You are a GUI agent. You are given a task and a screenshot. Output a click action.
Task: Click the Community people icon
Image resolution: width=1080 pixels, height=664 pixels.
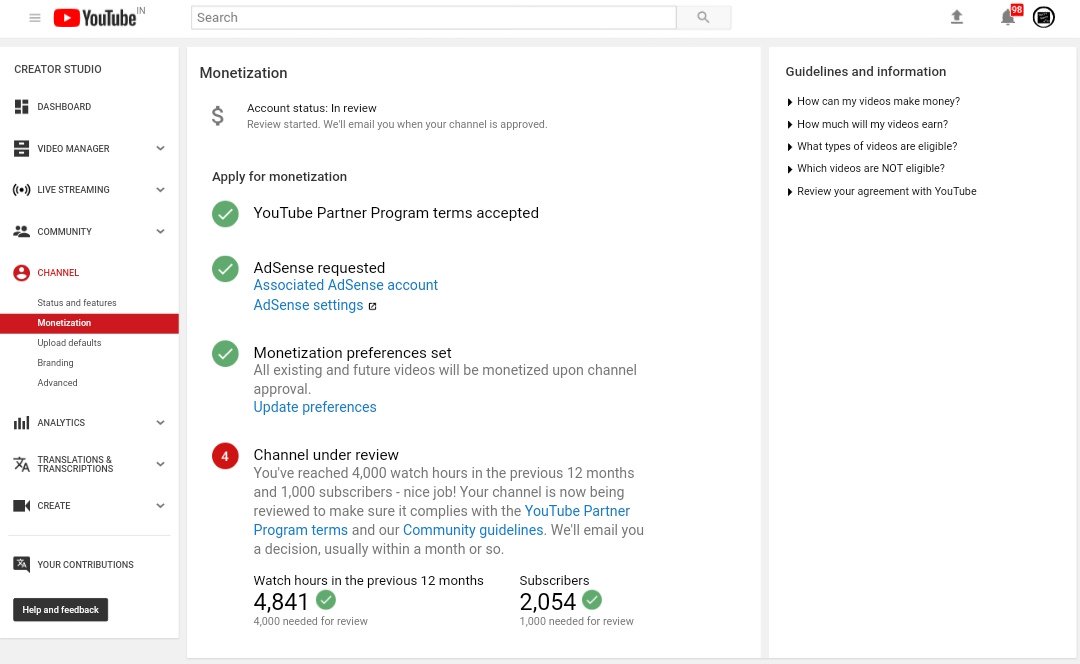point(21,231)
